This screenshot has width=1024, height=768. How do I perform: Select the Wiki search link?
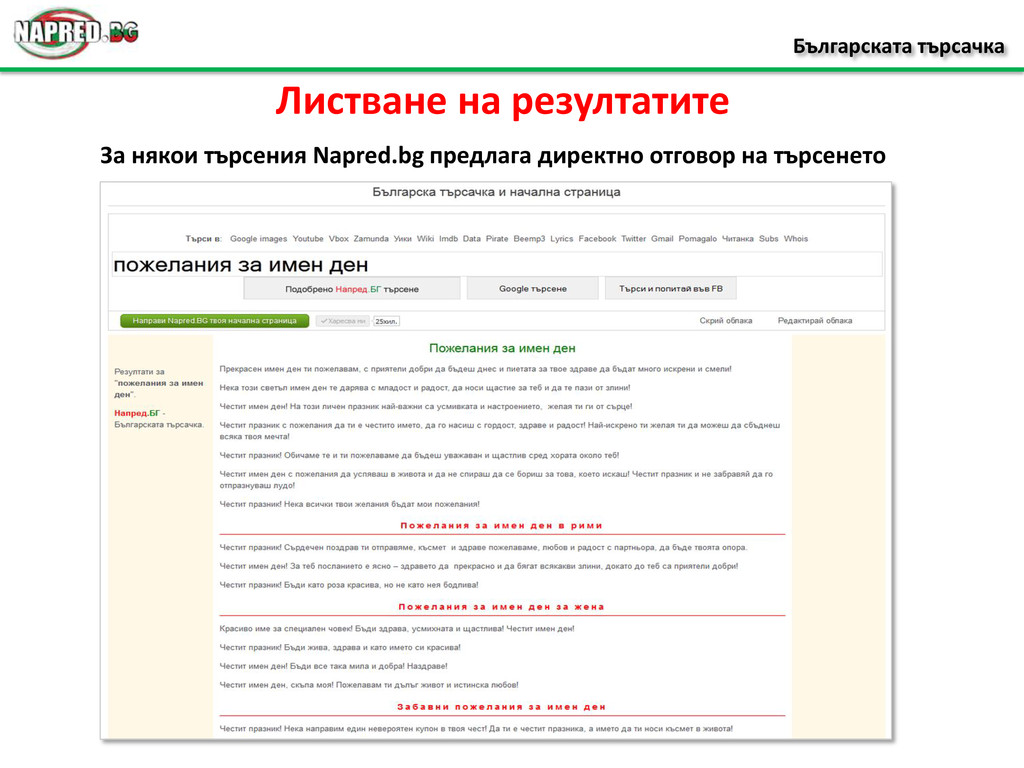425,239
